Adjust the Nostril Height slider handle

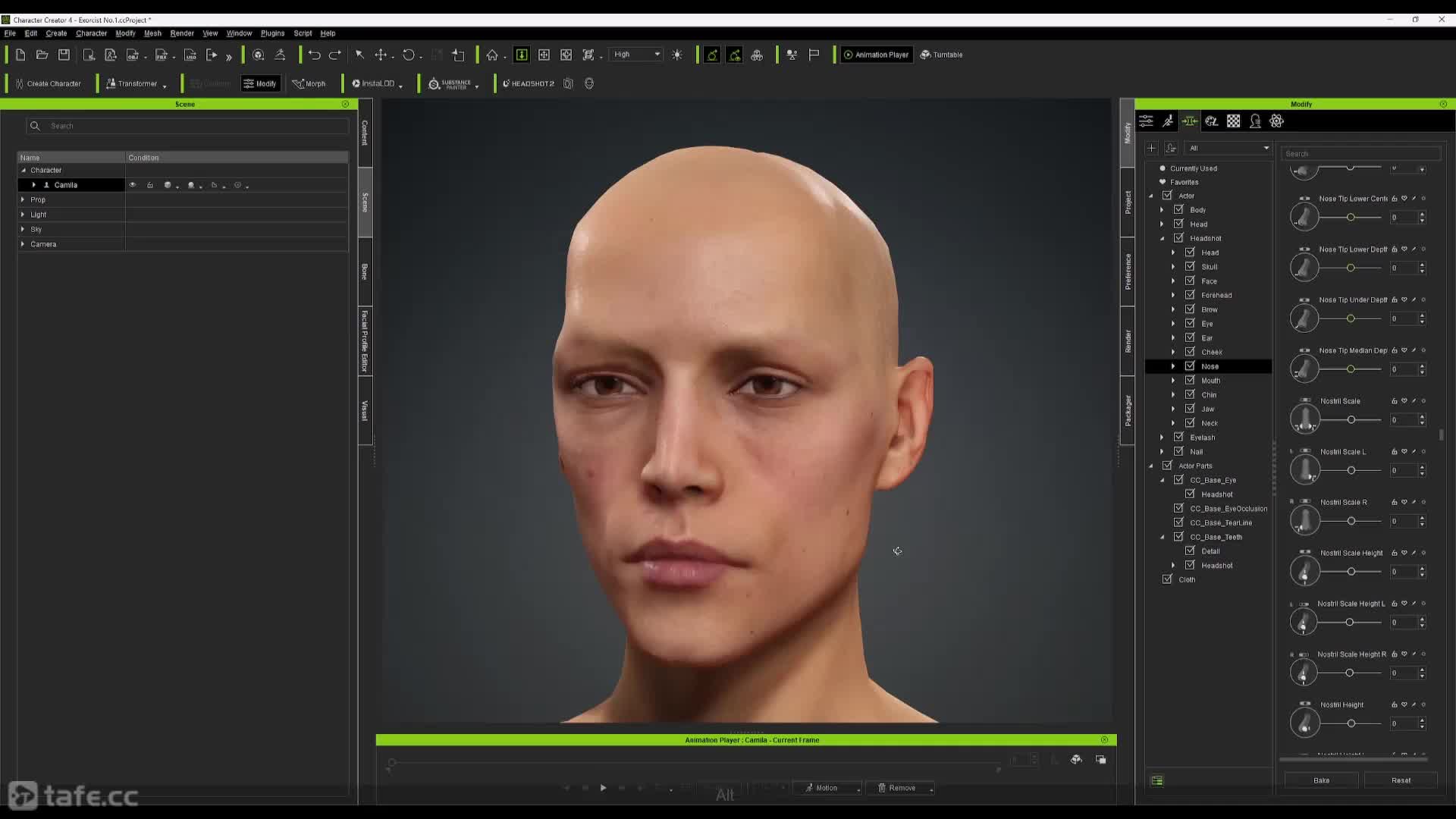tap(1351, 723)
